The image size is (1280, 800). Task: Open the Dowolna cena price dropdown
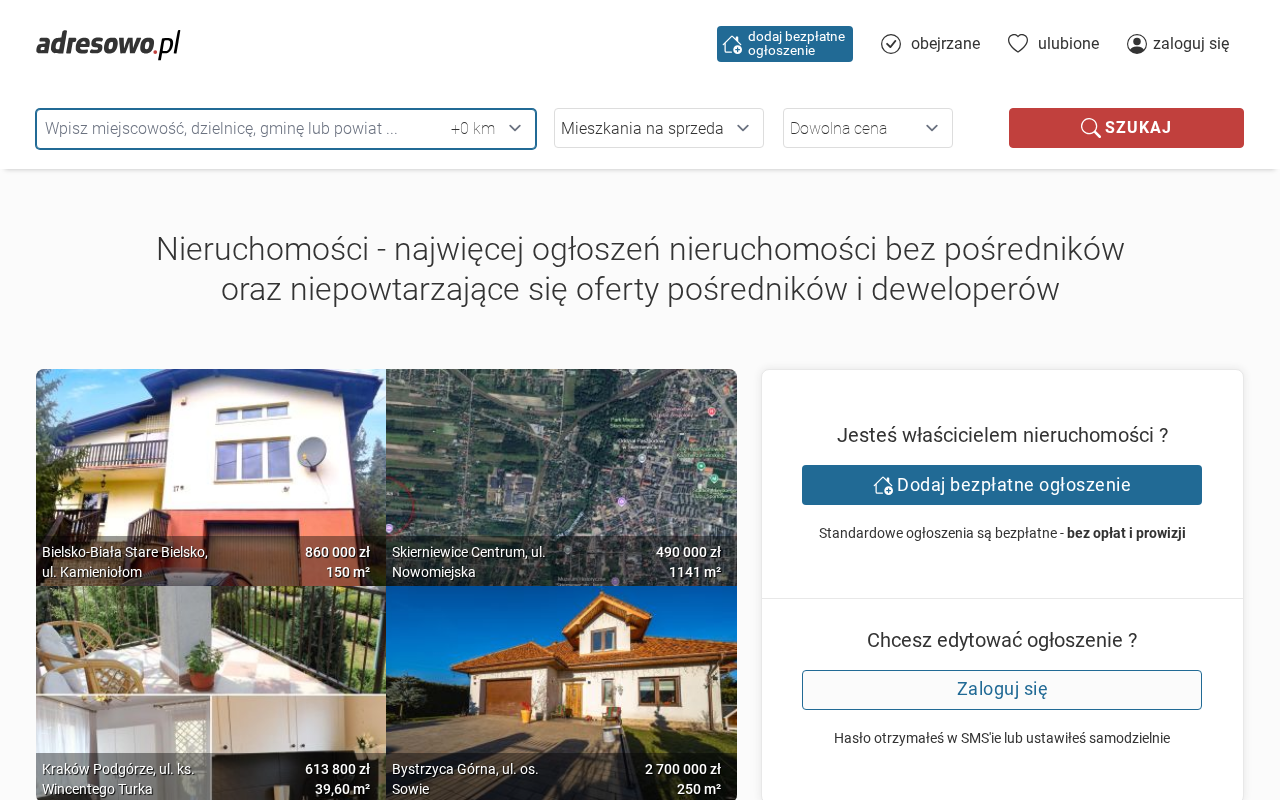(867, 128)
